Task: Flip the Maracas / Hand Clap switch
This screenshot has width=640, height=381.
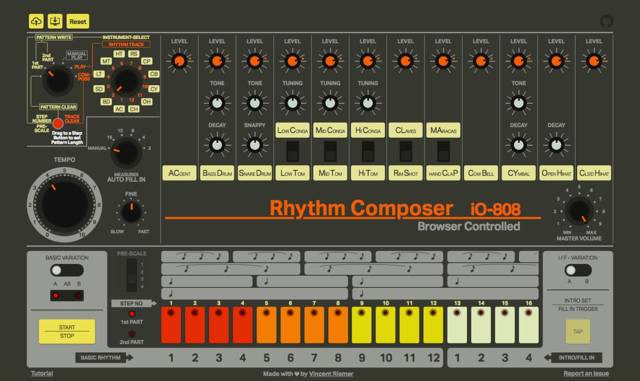Action: coord(443,151)
